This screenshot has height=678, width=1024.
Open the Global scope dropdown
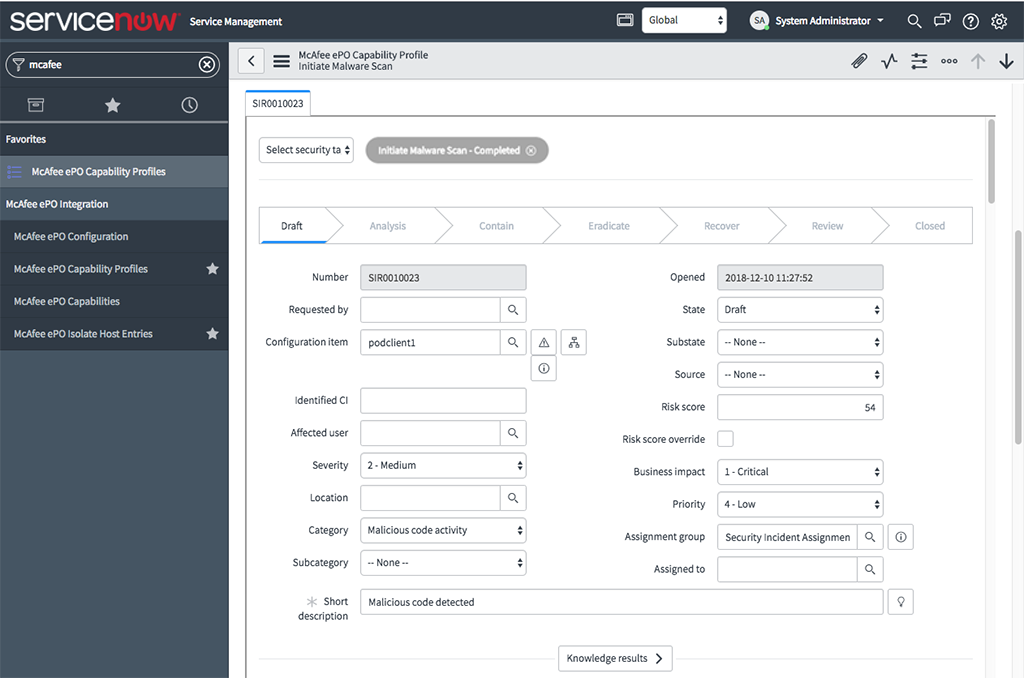pos(684,20)
